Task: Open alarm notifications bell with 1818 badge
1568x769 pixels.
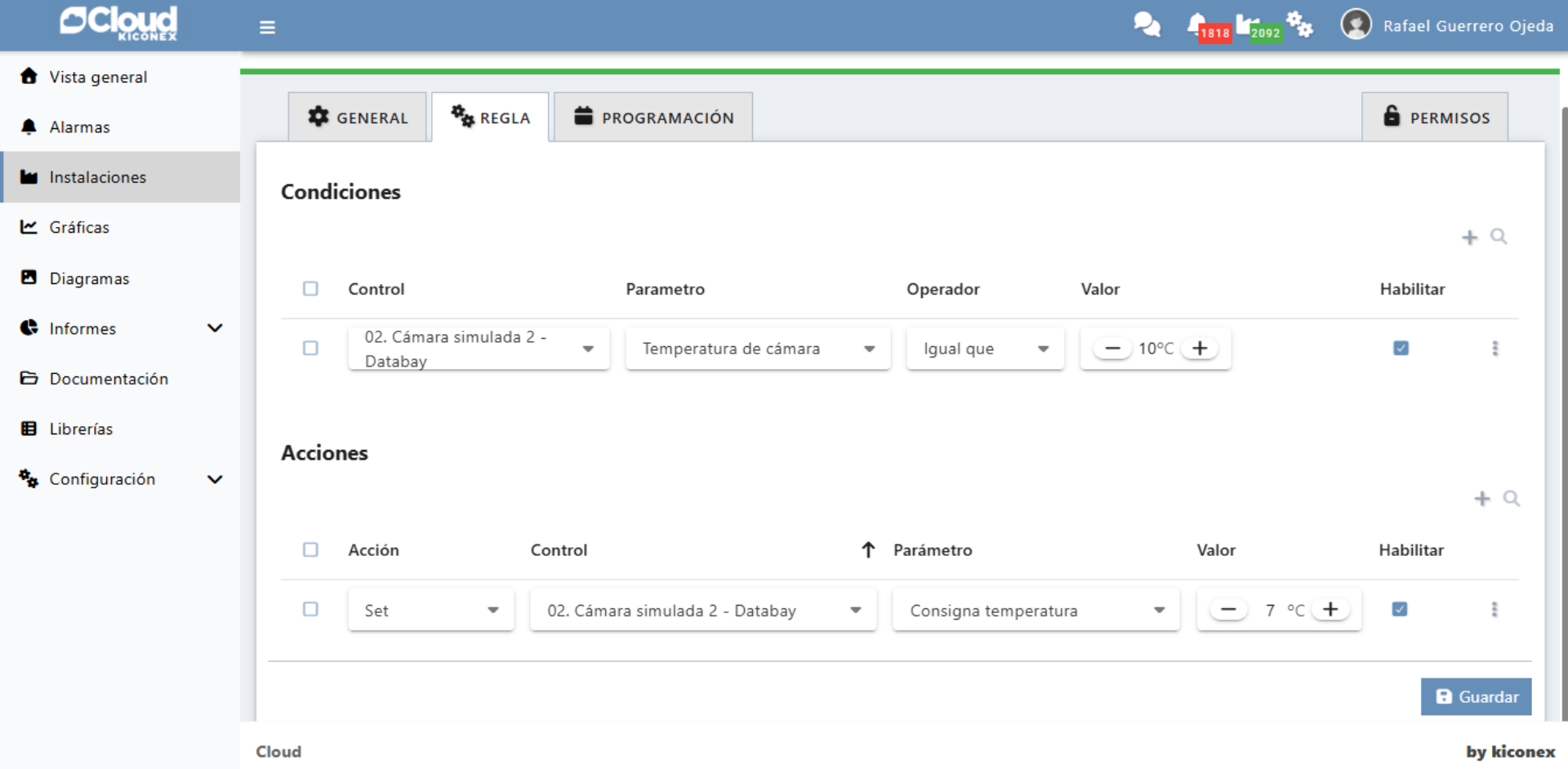Action: (x=1197, y=24)
